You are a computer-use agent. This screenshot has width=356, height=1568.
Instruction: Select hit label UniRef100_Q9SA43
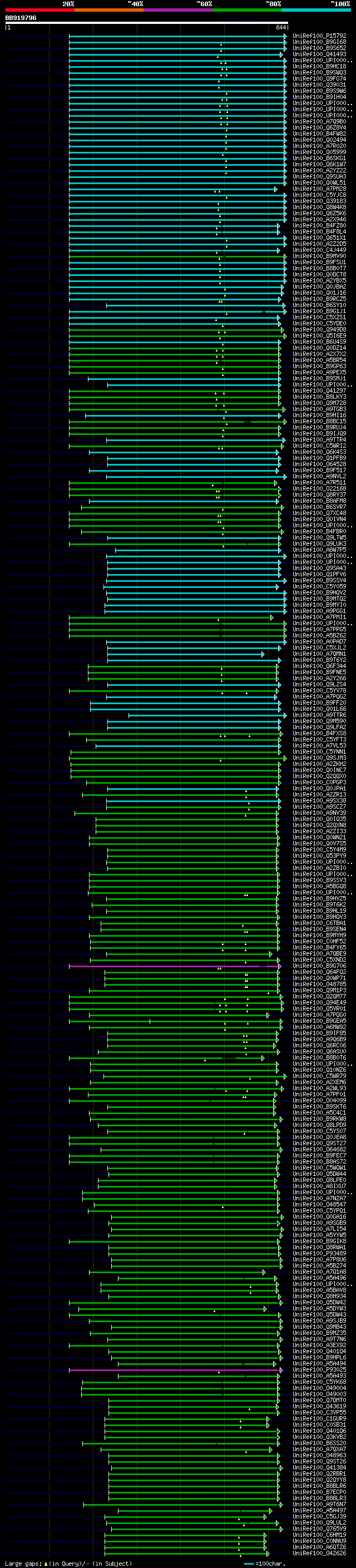[319, 568]
